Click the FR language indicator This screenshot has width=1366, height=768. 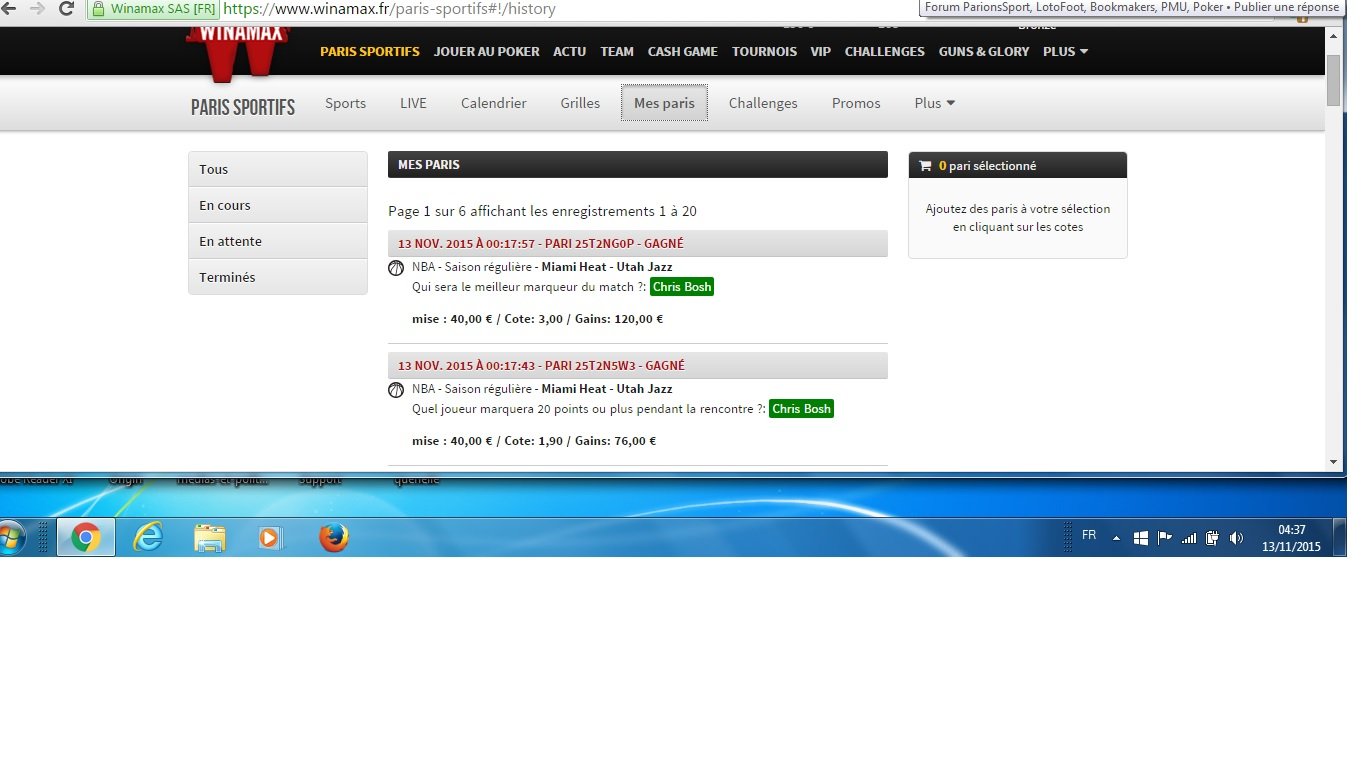1089,535
